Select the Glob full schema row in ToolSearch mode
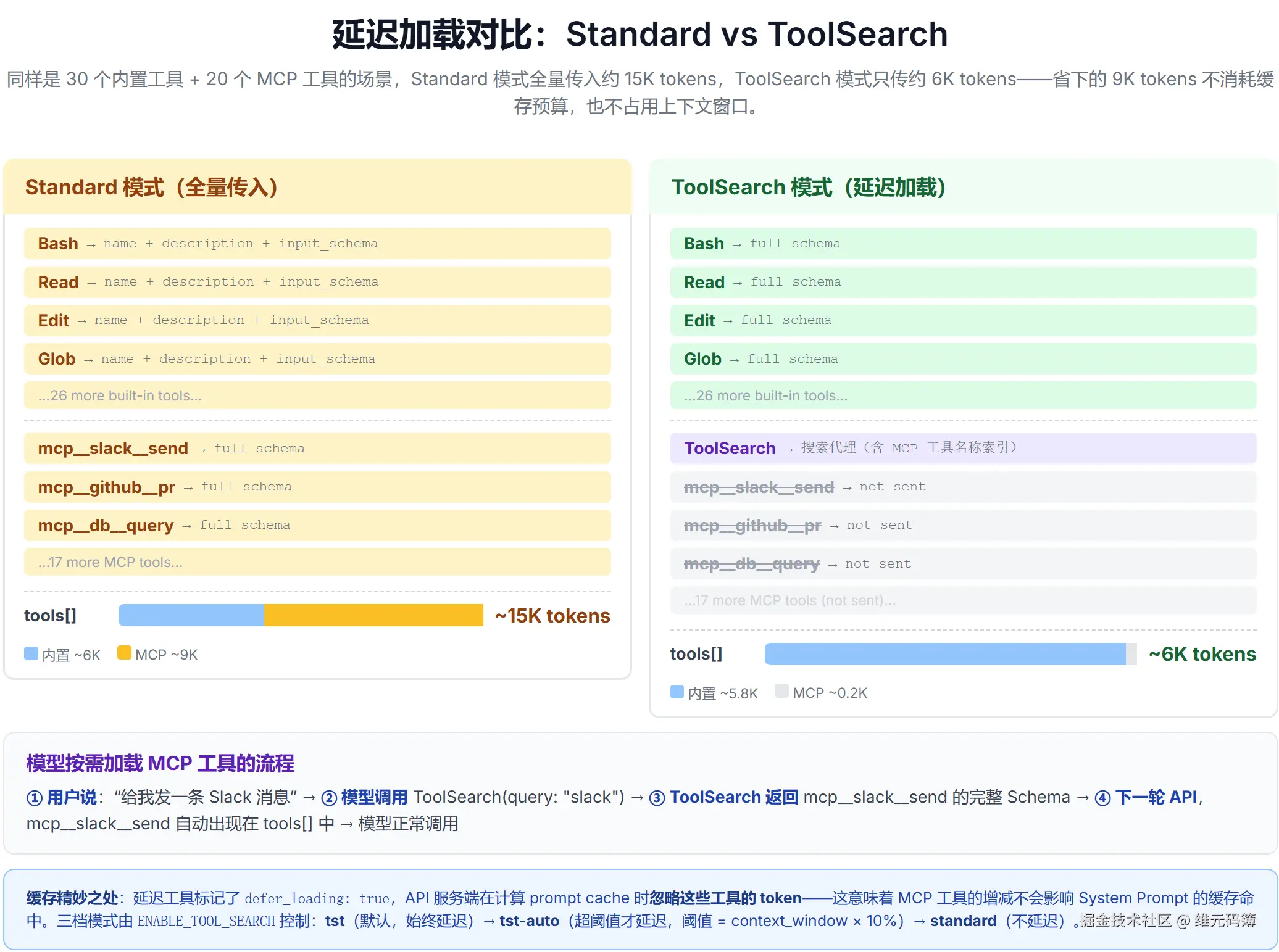 [x=962, y=358]
